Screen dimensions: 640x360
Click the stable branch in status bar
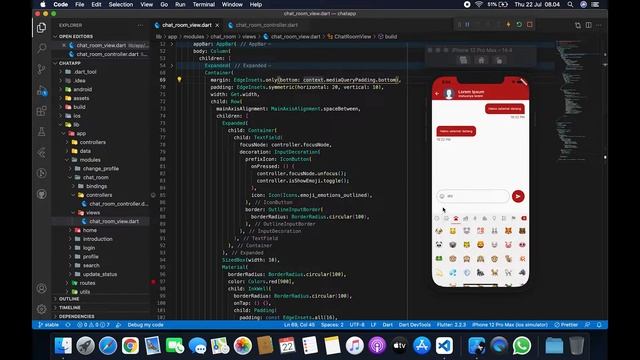click(x=48, y=325)
